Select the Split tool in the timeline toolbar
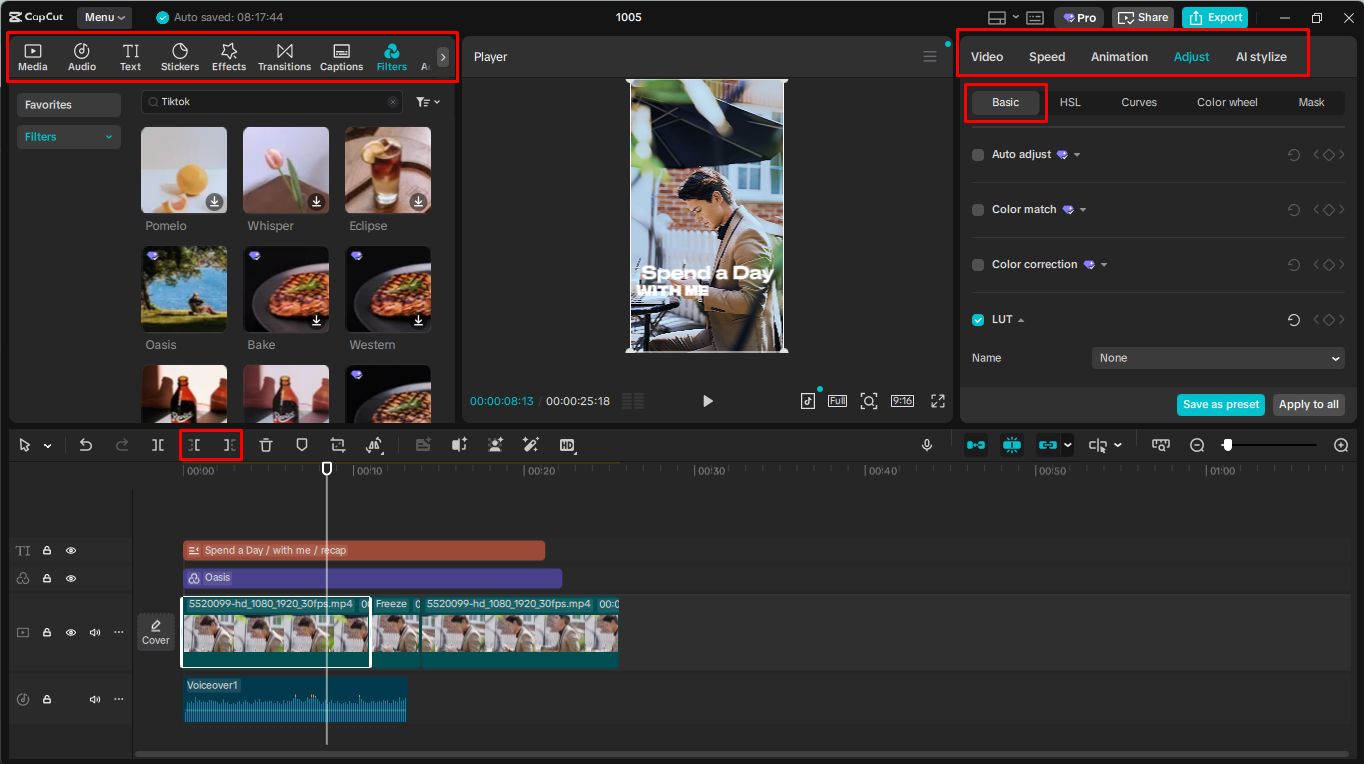Image resolution: width=1364 pixels, height=764 pixels. coord(157,445)
